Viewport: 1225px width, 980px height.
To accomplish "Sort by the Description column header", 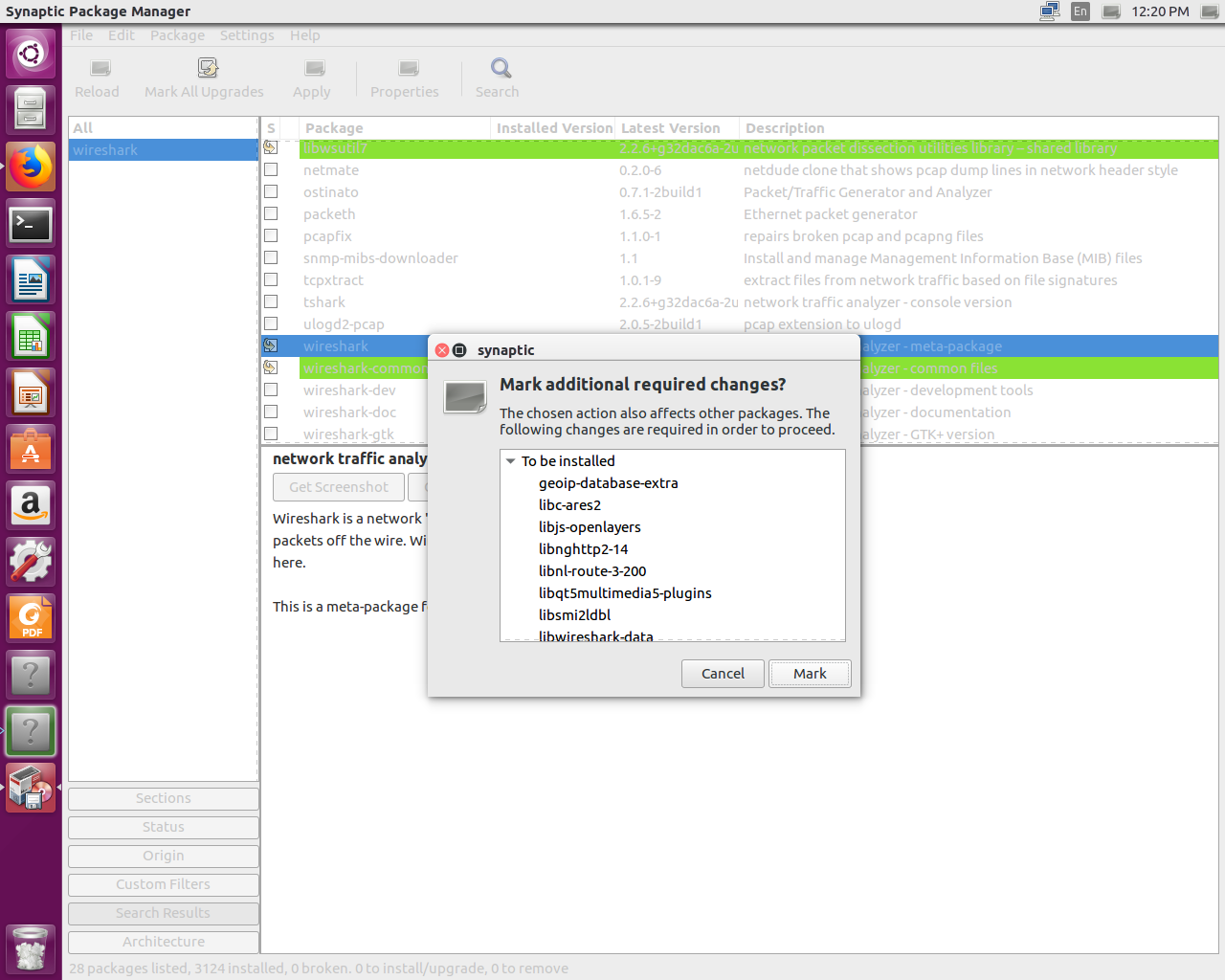I will click(x=979, y=128).
